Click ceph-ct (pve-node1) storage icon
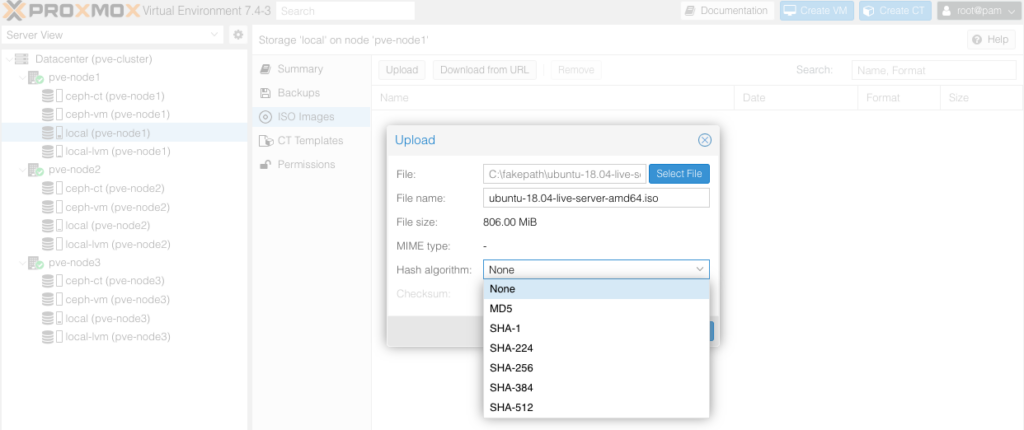This screenshot has width=1024, height=430. point(52,96)
